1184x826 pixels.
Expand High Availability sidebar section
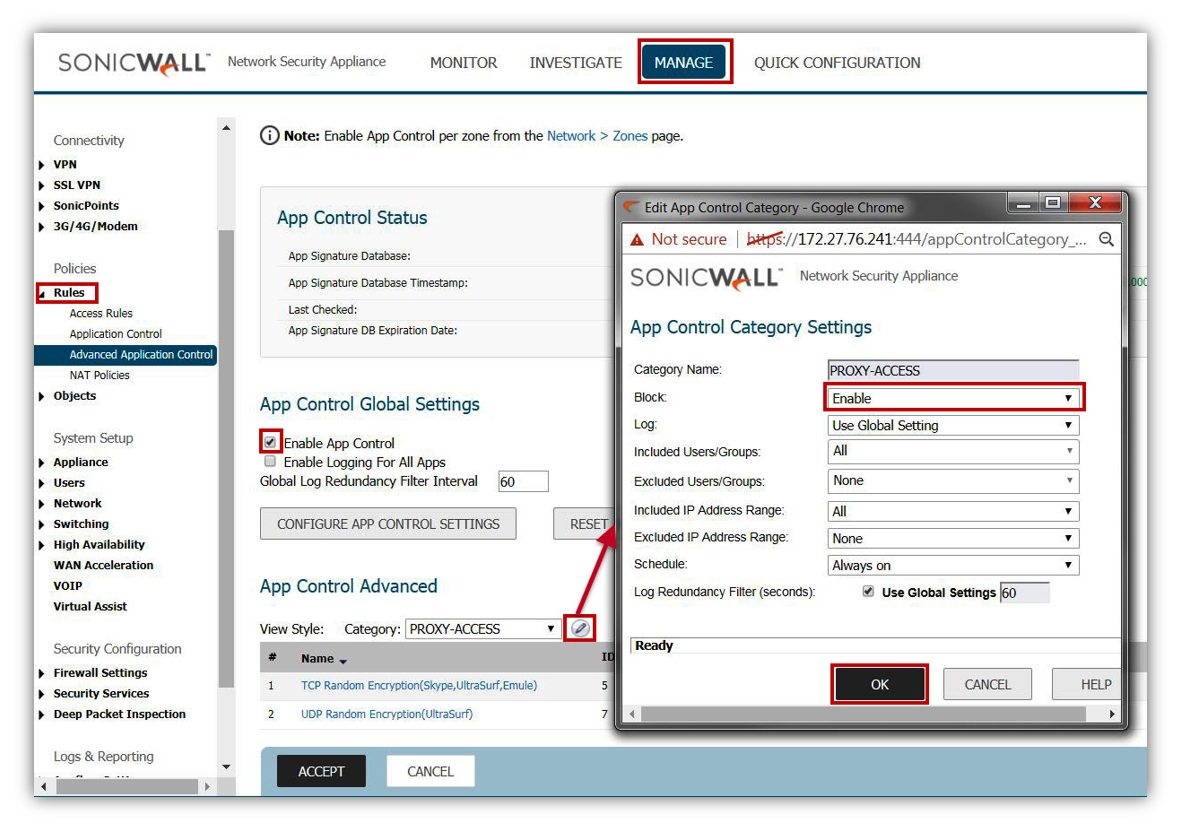pyautogui.click(x=42, y=544)
